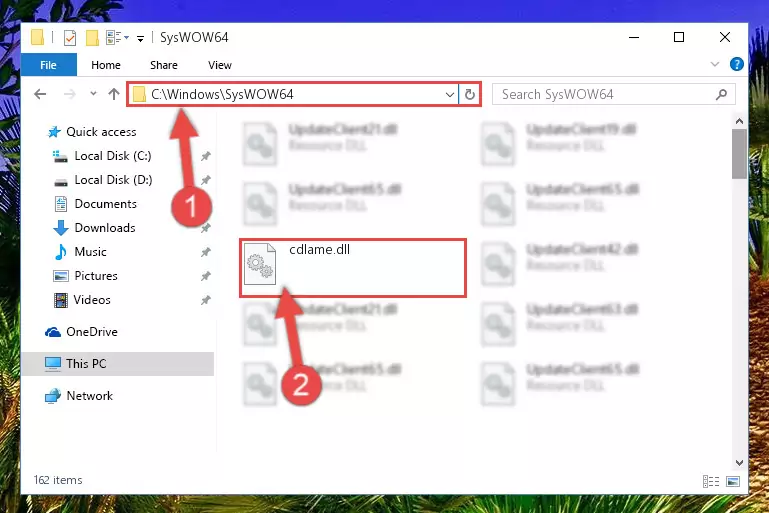The image size is (769, 513).
Task: Close the SysWOW64 window
Action: [x=724, y=37]
